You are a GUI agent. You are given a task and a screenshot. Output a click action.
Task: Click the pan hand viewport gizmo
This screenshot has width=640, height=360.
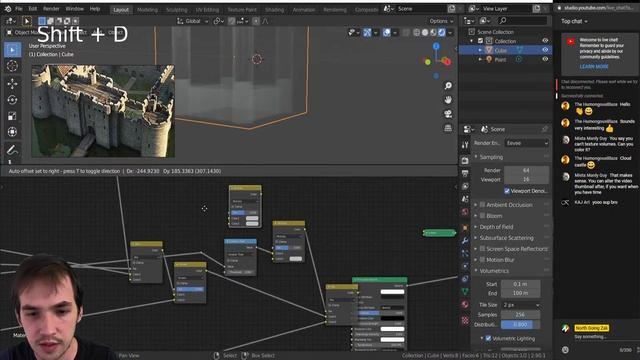click(x=448, y=100)
